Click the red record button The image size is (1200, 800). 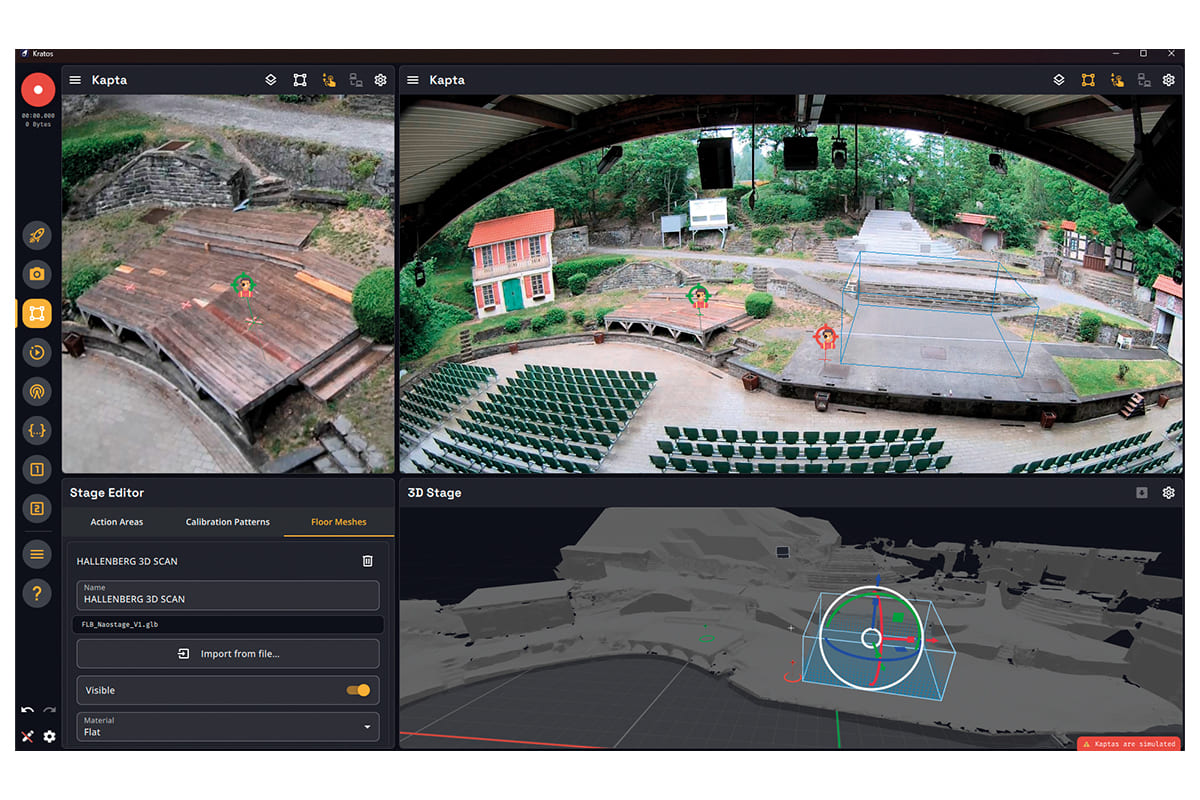[x=37, y=89]
